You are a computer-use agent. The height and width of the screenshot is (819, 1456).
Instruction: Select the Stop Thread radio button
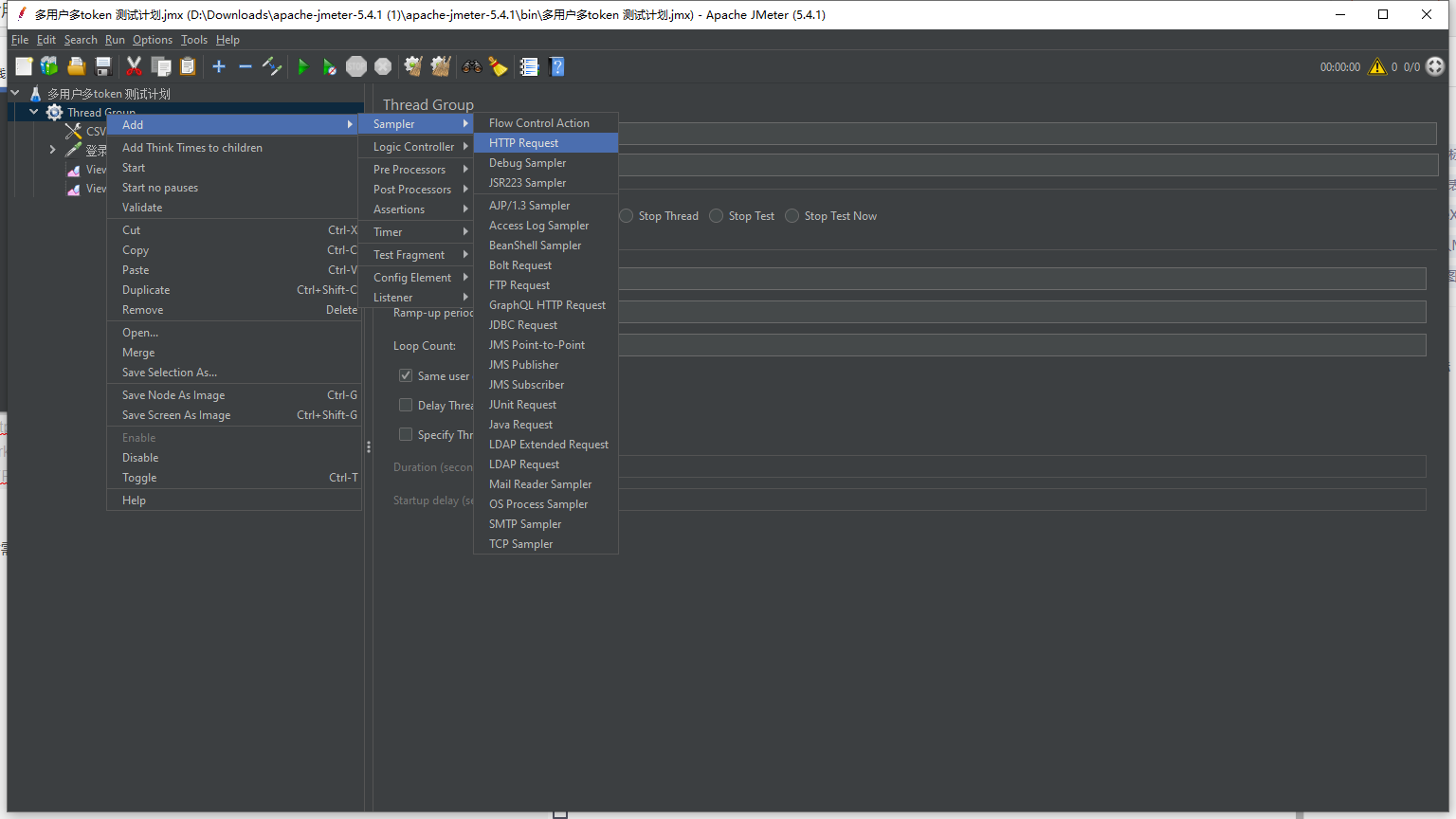pos(626,216)
